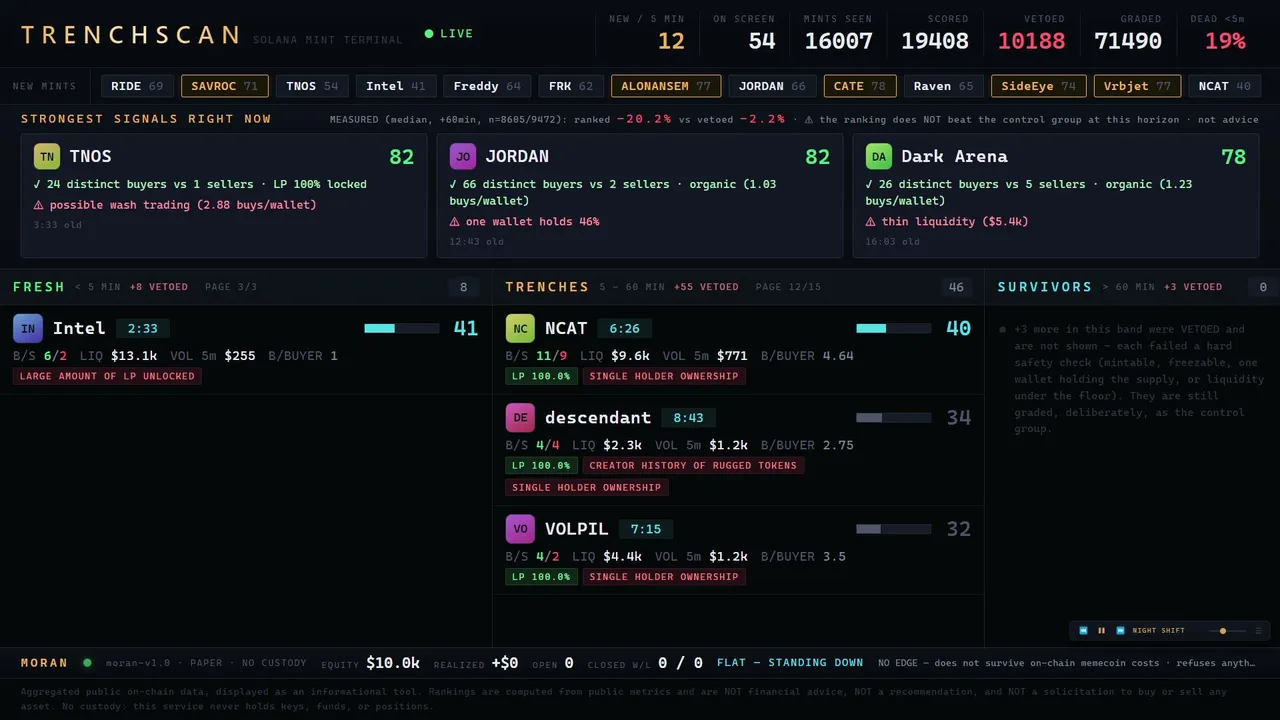This screenshot has width=1280, height=720.
Task: Select the Intel 41 mint chip
Action: click(x=395, y=86)
